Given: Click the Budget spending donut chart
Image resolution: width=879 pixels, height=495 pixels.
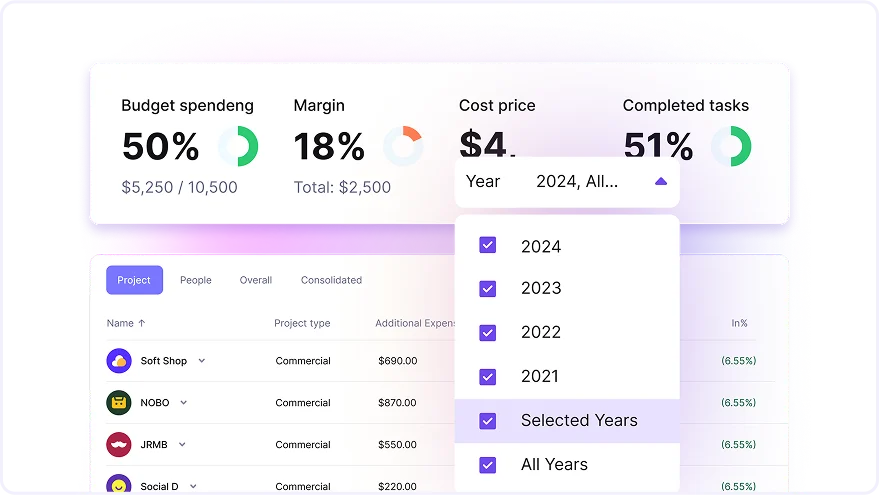Looking at the screenshot, I should pyautogui.click(x=238, y=147).
